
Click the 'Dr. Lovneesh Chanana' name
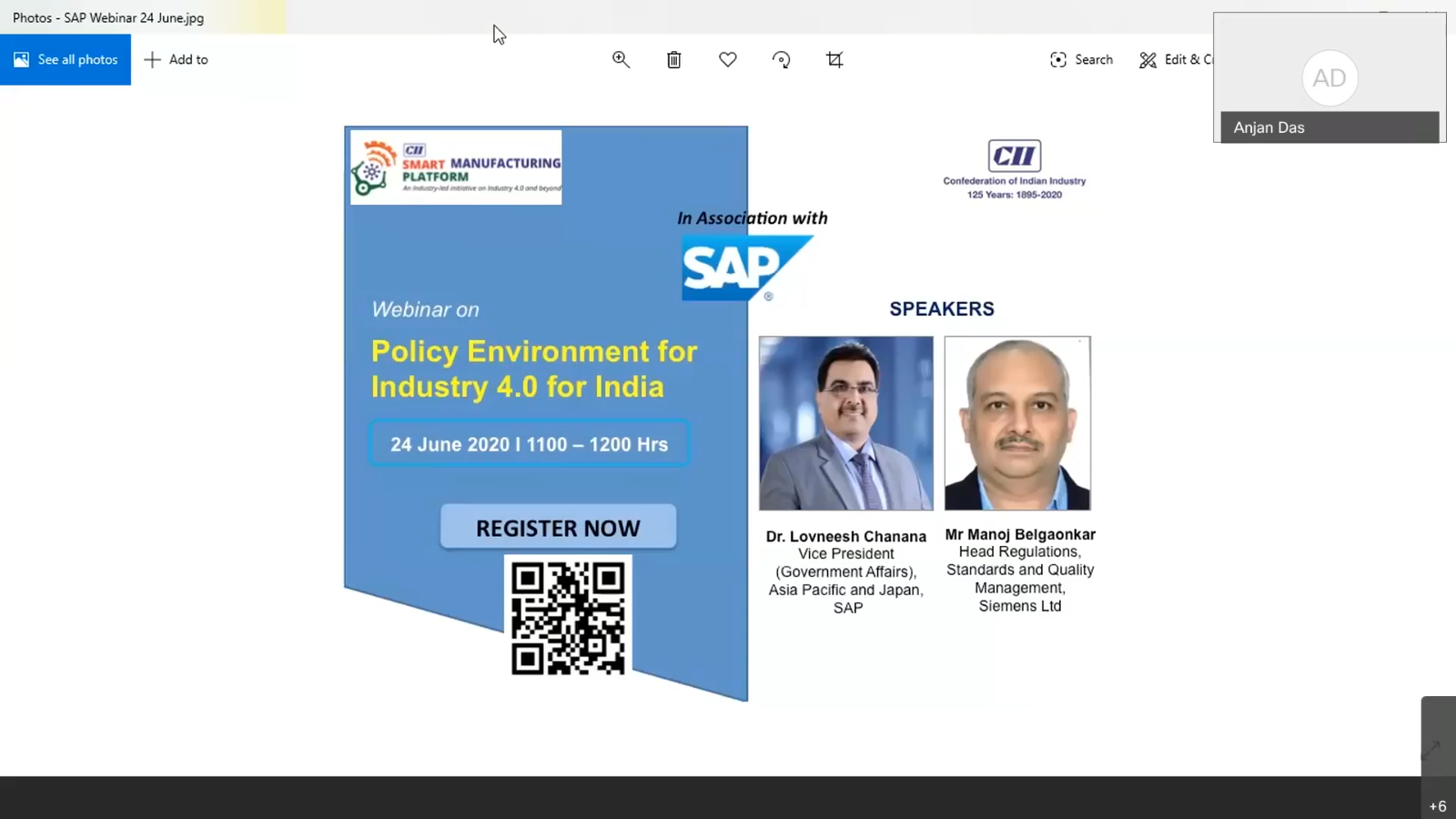coord(846,537)
